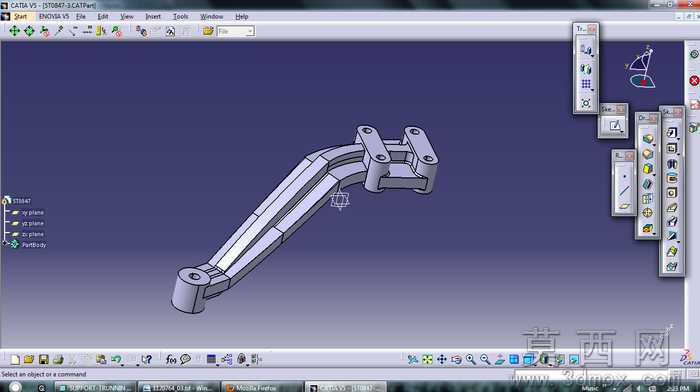Image resolution: width=700 pixels, height=392 pixels.
Task: Select the Multi-sections Solid tool
Action: (671, 251)
